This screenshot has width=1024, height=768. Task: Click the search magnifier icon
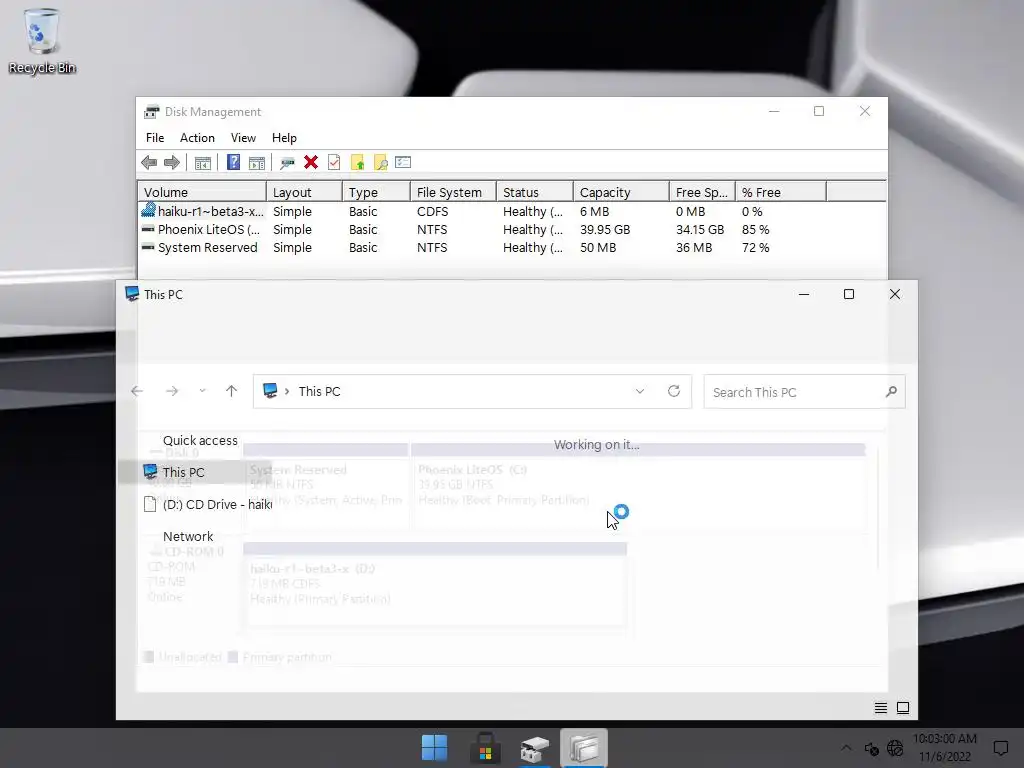891,392
